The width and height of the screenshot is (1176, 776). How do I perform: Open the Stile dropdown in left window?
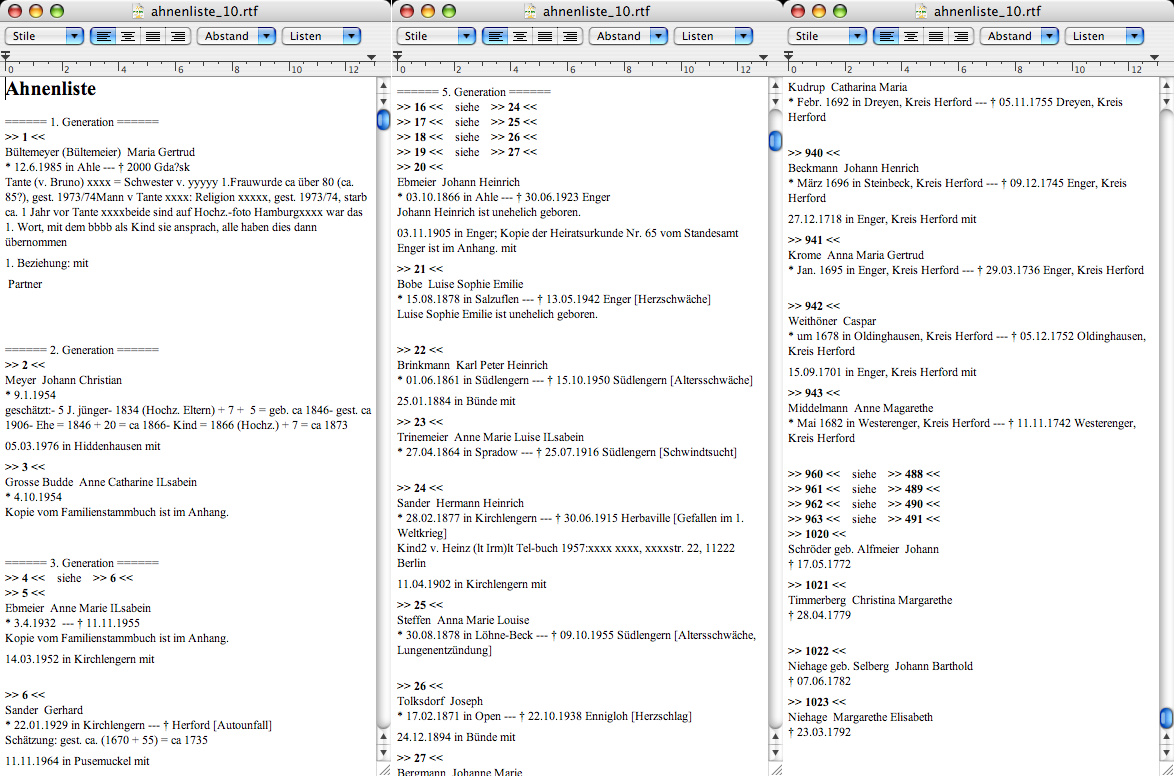click(x=45, y=36)
